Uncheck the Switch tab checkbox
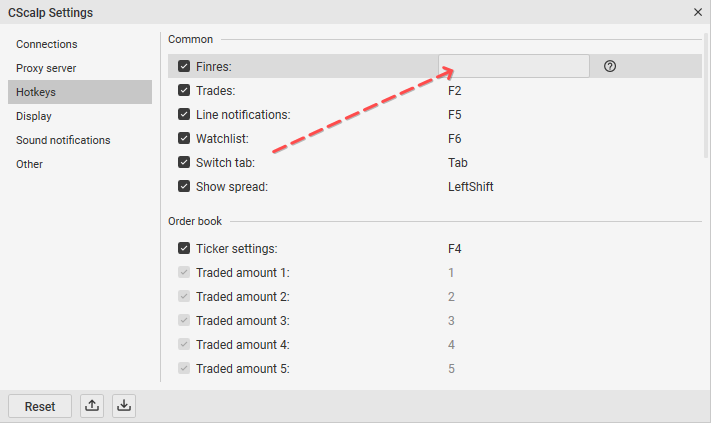 184,162
